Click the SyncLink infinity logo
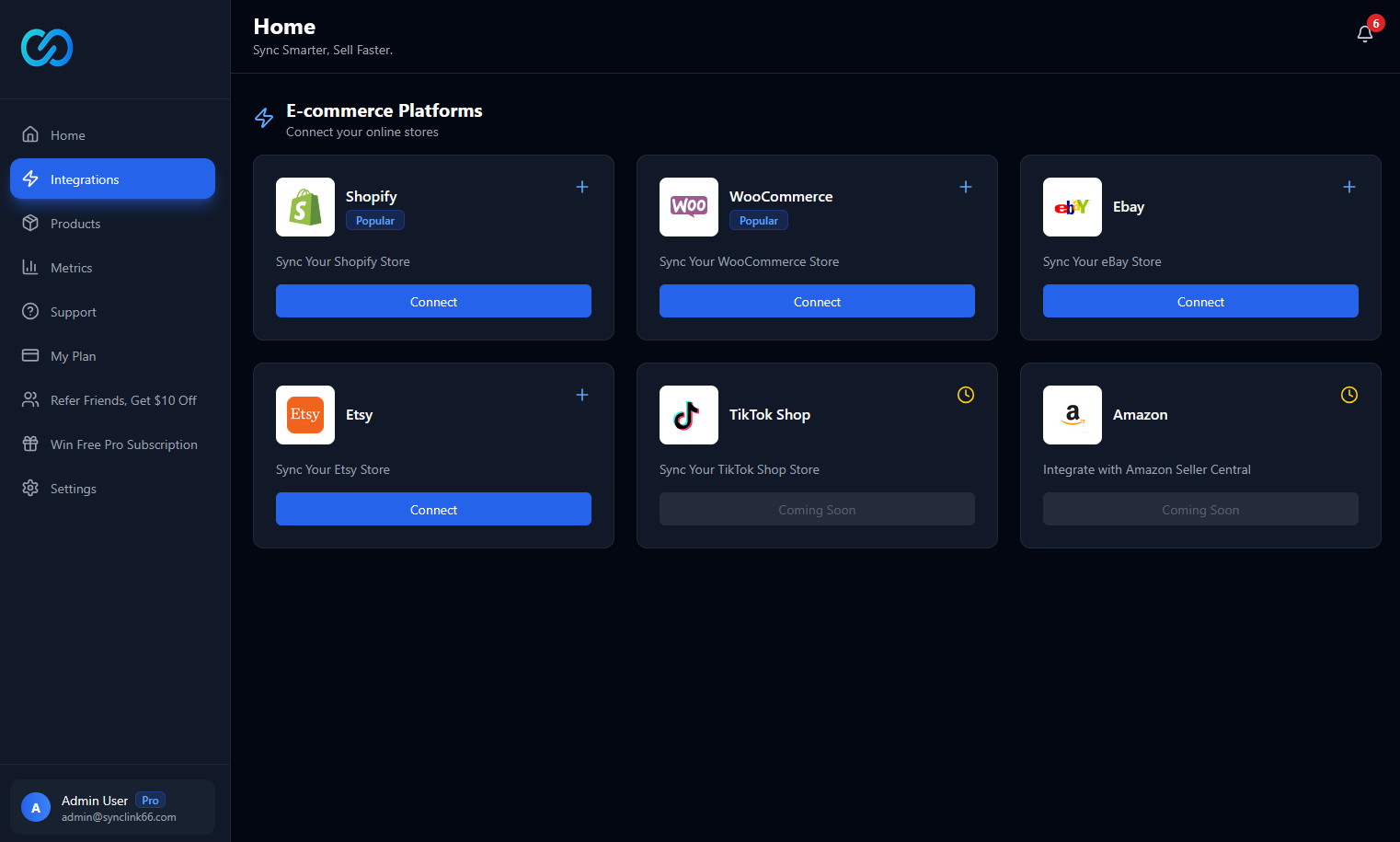The image size is (1400, 842). [x=47, y=48]
